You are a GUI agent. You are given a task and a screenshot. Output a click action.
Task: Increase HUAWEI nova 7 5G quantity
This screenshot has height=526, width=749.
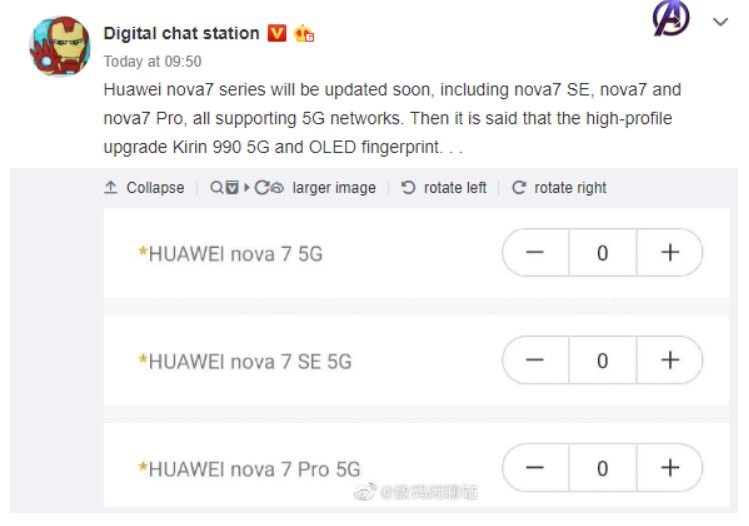(669, 253)
